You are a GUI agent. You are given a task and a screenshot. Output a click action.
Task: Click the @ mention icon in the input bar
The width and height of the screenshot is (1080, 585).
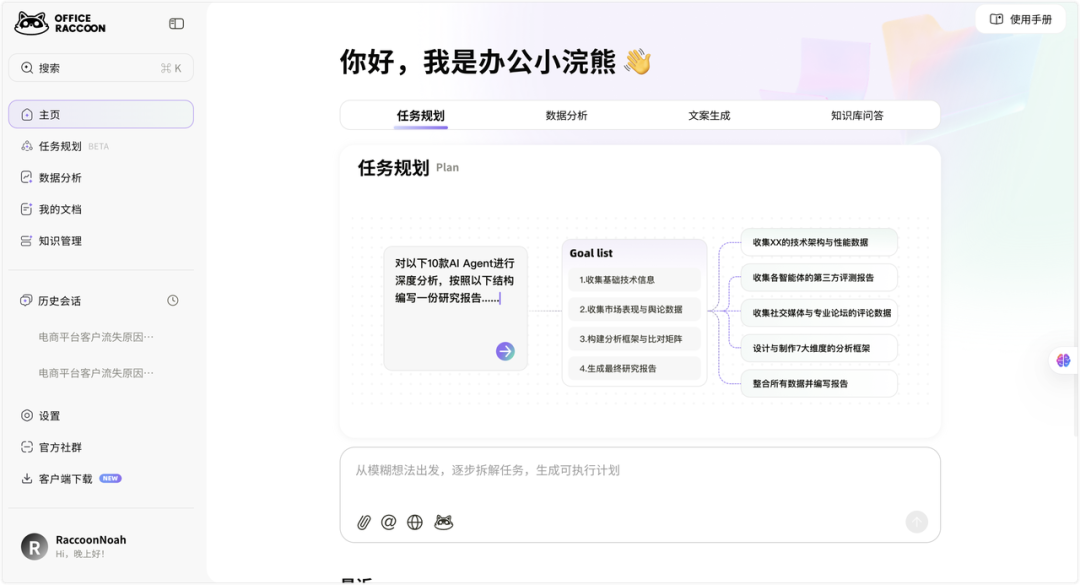point(388,521)
